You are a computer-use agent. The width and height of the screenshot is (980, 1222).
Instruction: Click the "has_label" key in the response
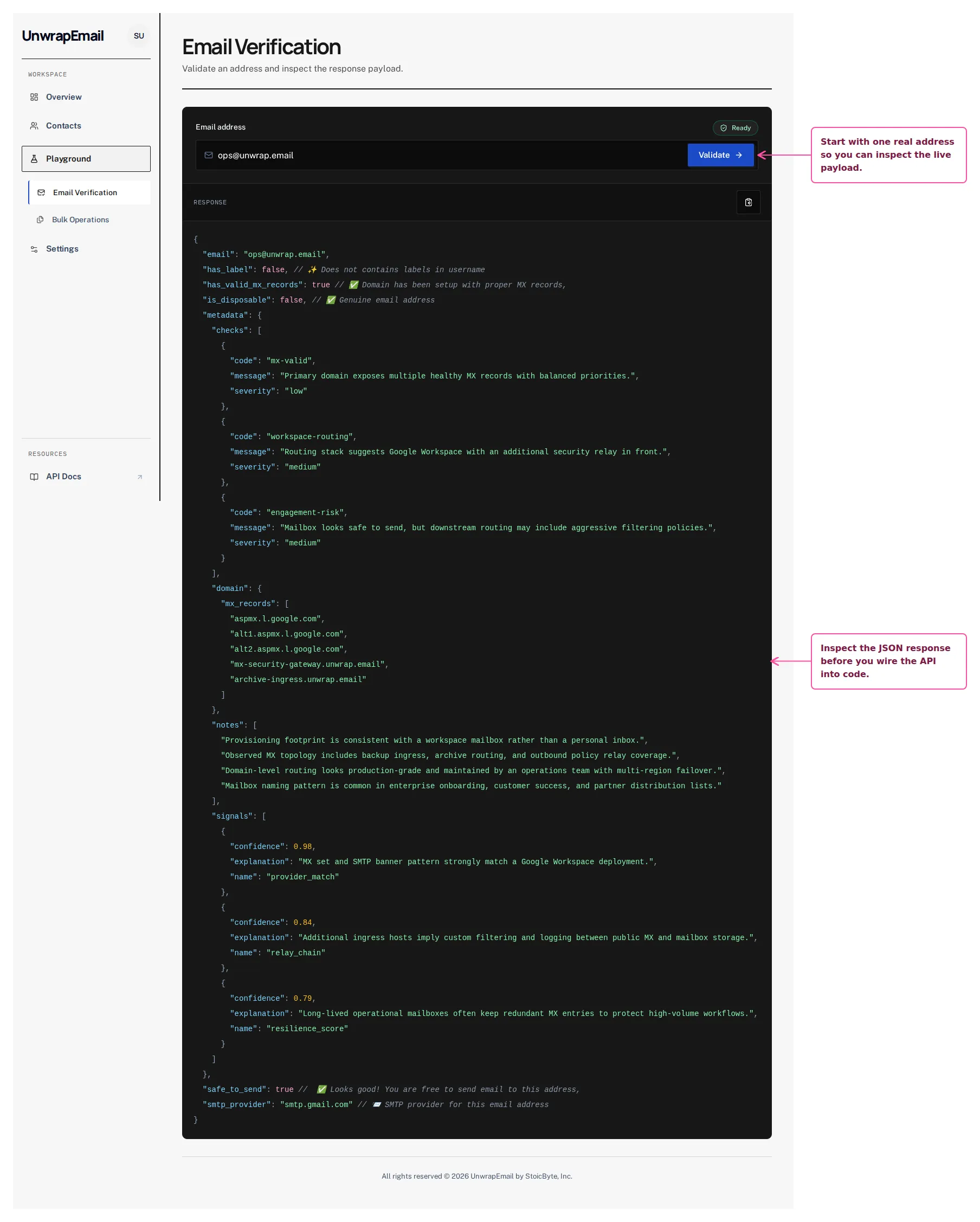tap(227, 270)
